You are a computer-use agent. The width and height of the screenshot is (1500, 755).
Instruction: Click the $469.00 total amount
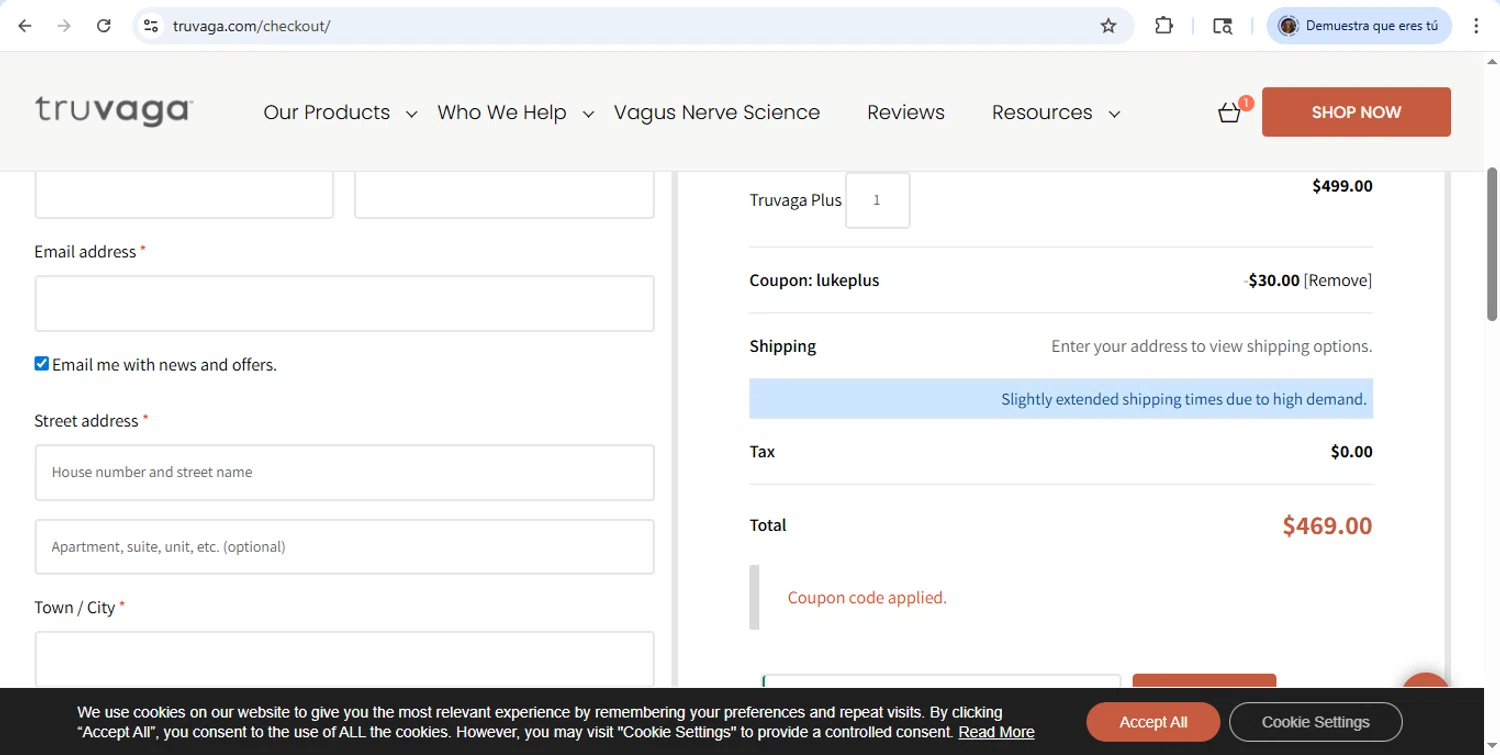pos(1327,526)
